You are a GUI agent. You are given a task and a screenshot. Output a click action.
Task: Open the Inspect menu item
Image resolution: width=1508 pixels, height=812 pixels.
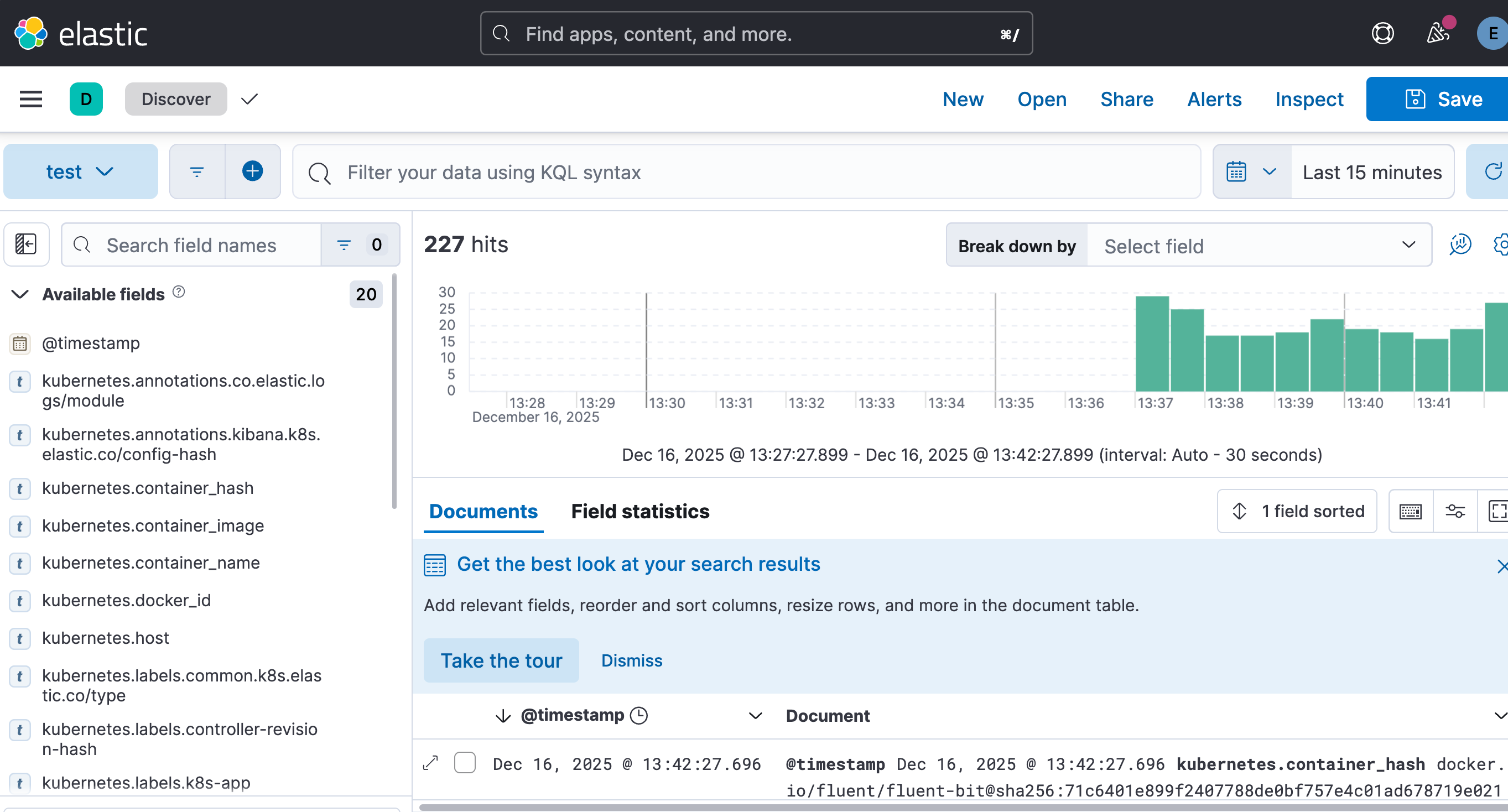click(1309, 99)
